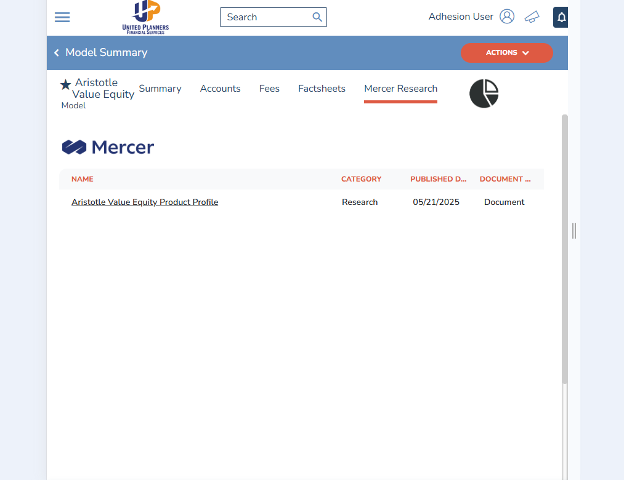Click the Mercer logo
Viewport: 624px width, 480px height.
coord(108,147)
